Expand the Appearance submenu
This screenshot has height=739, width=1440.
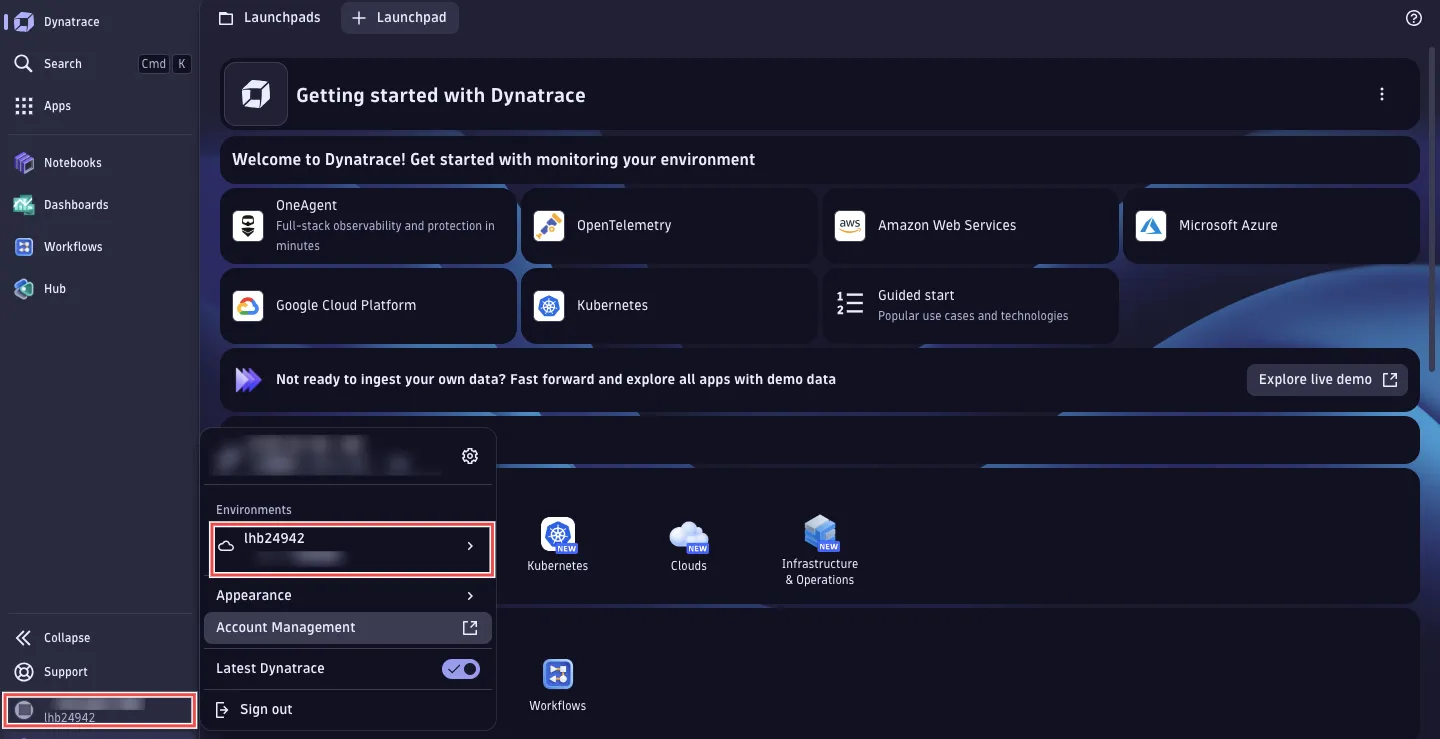(x=347, y=596)
